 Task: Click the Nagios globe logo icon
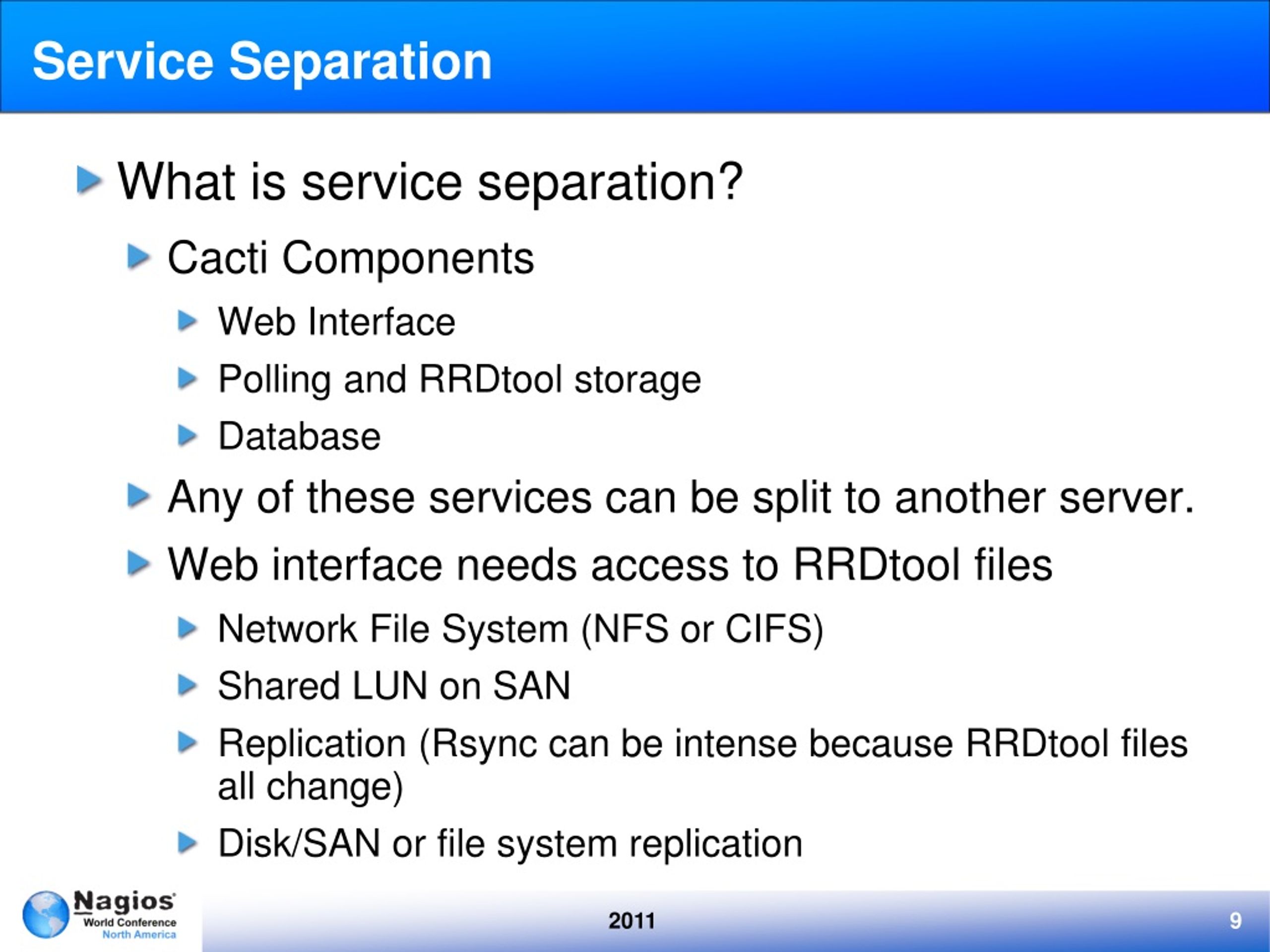46,914
